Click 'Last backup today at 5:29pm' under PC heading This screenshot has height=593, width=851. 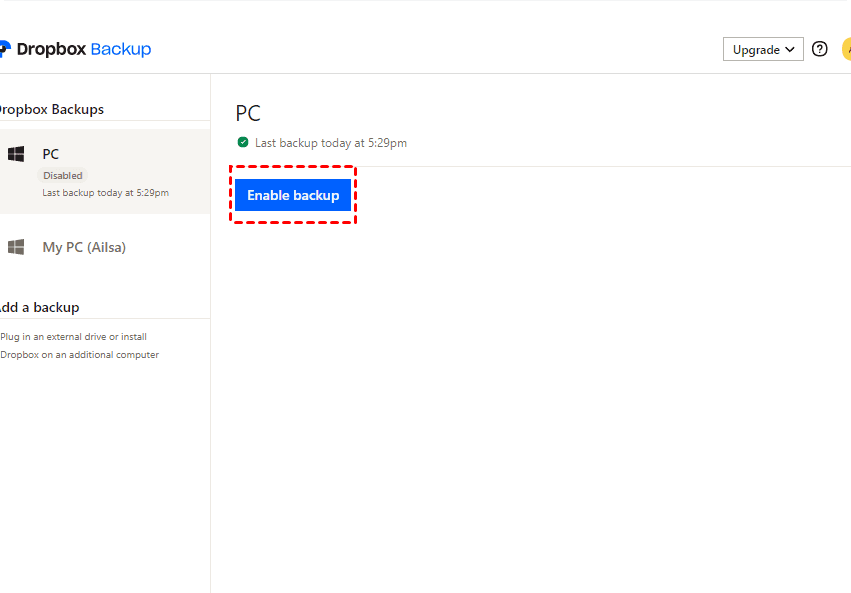pos(331,143)
